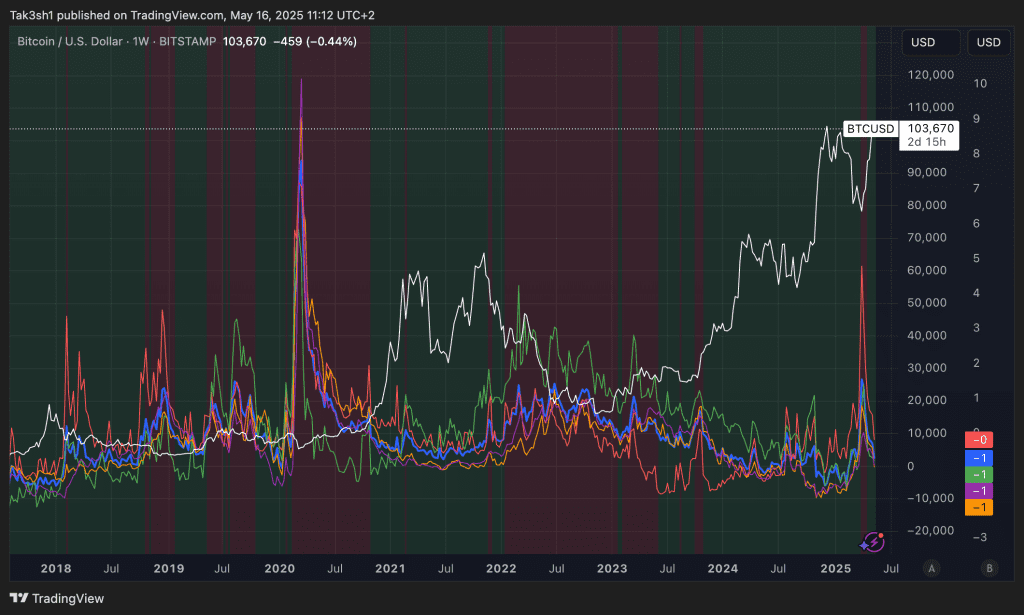Open the rightmost USD currency selector
1024x615 pixels.
point(988,42)
